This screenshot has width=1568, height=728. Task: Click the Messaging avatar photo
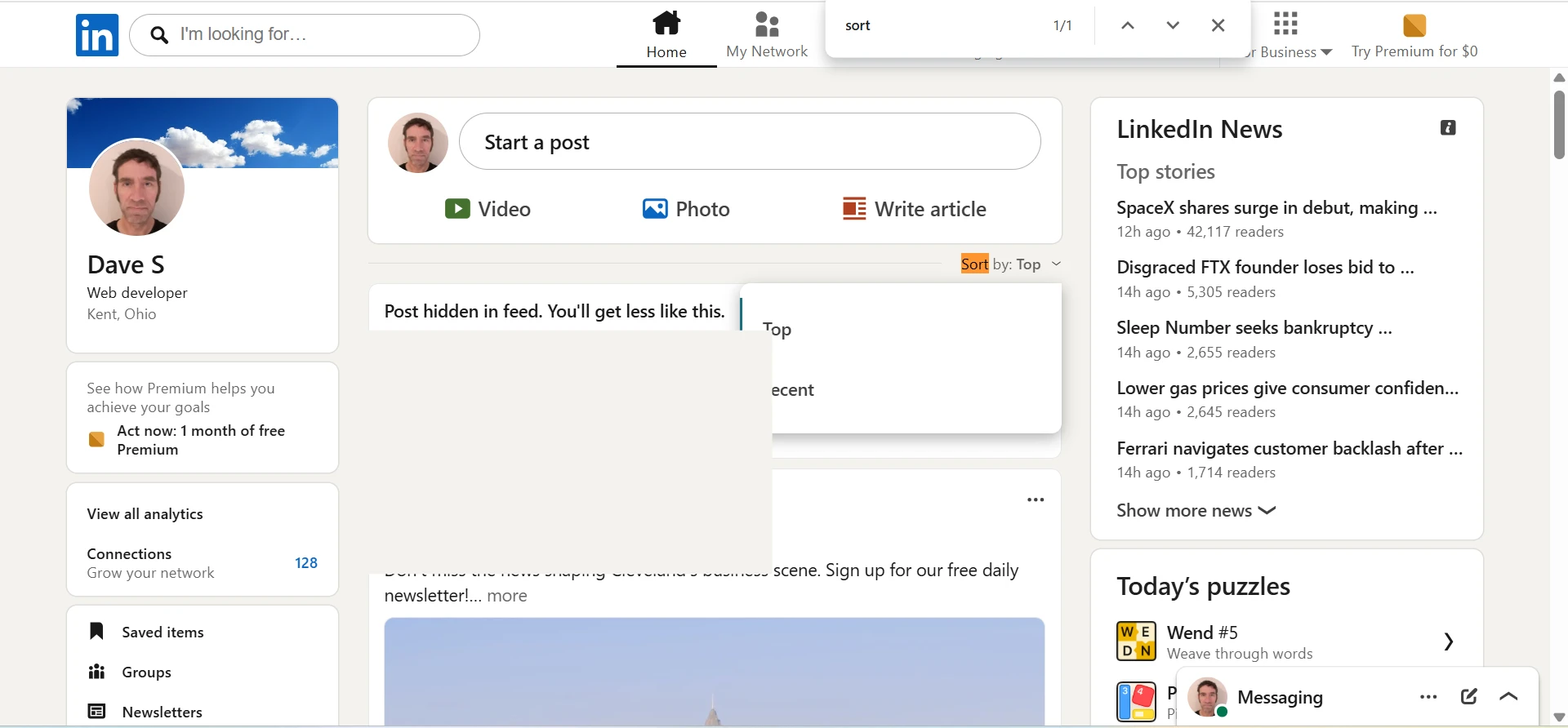click(1207, 697)
